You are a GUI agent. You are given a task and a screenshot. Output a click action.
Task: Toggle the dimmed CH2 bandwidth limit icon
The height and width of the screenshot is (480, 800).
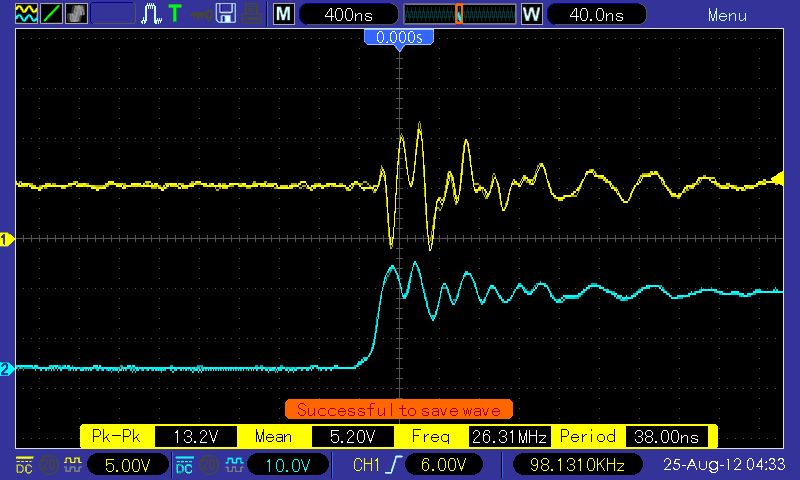[x=209, y=465]
